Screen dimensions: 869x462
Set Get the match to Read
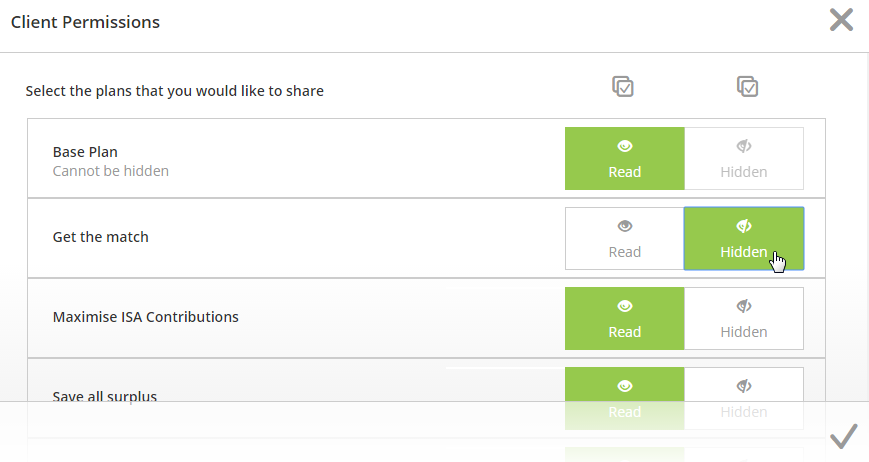625,238
